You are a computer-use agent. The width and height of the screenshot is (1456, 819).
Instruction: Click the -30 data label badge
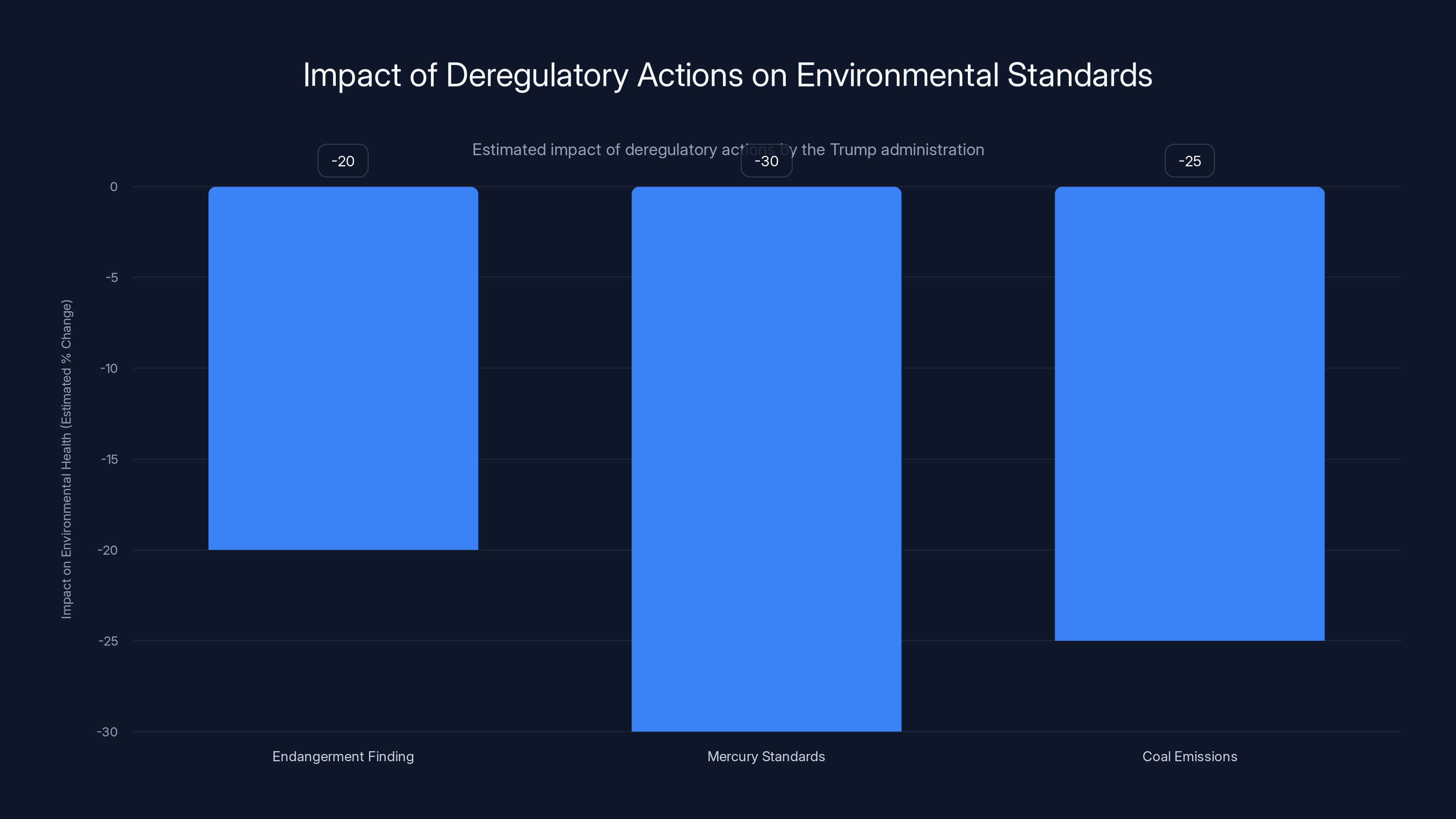tap(766, 161)
